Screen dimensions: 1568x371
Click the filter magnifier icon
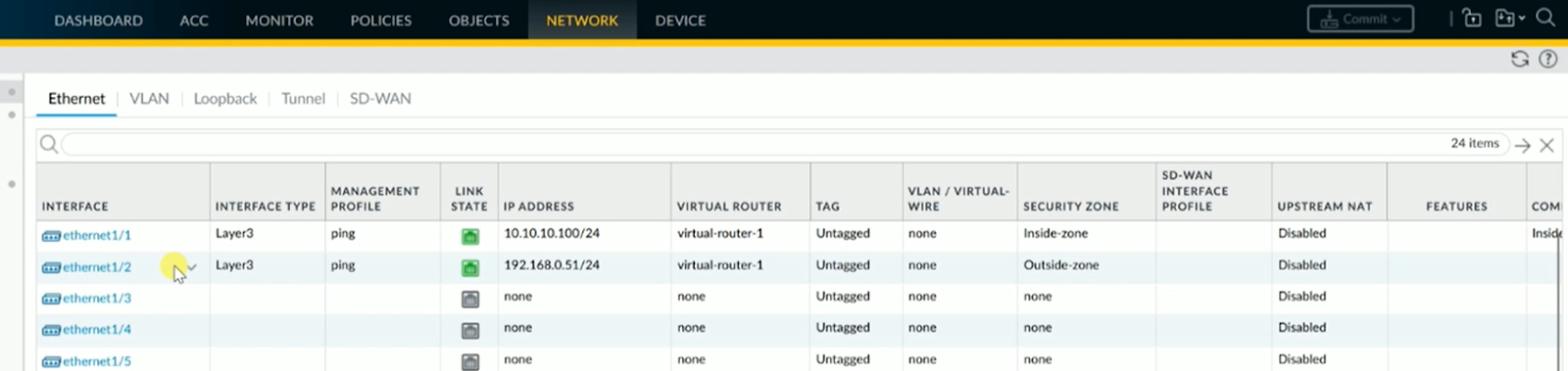click(x=48, y=145)
